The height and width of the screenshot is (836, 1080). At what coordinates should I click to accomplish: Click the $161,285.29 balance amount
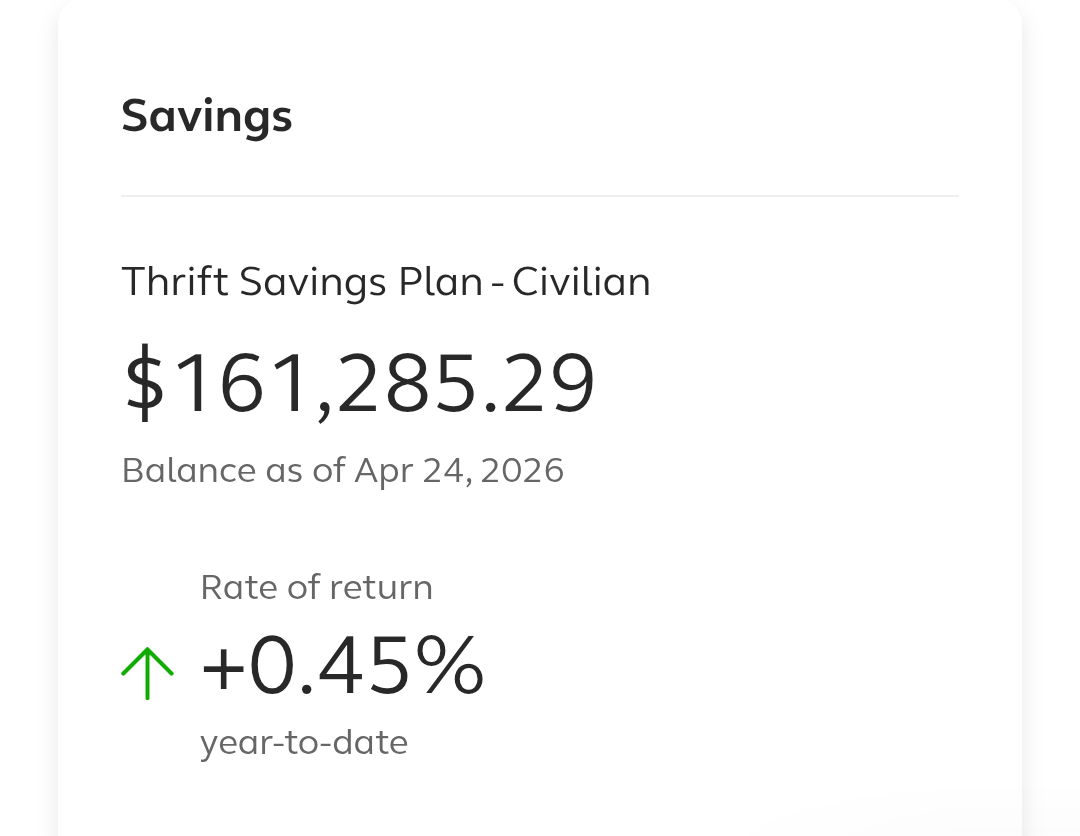359,383
